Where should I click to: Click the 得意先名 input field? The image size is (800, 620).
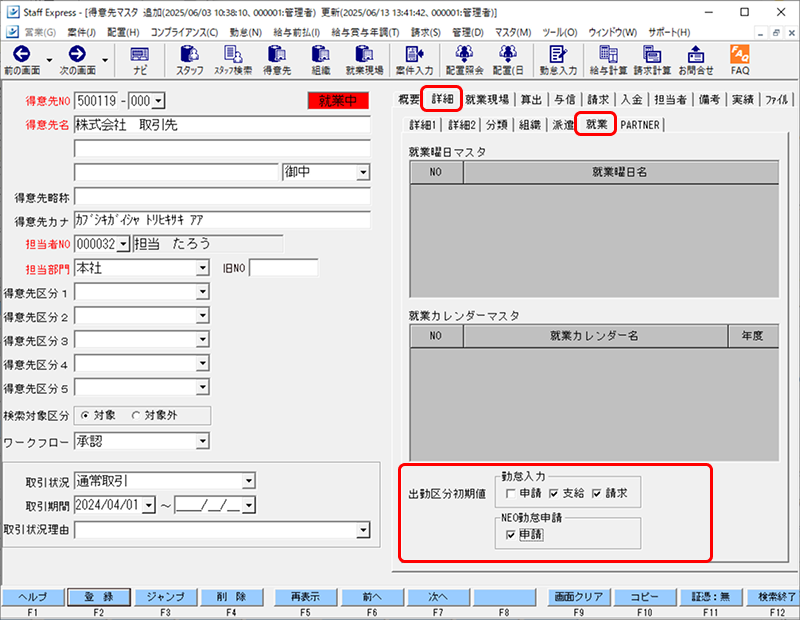point(222,125)
